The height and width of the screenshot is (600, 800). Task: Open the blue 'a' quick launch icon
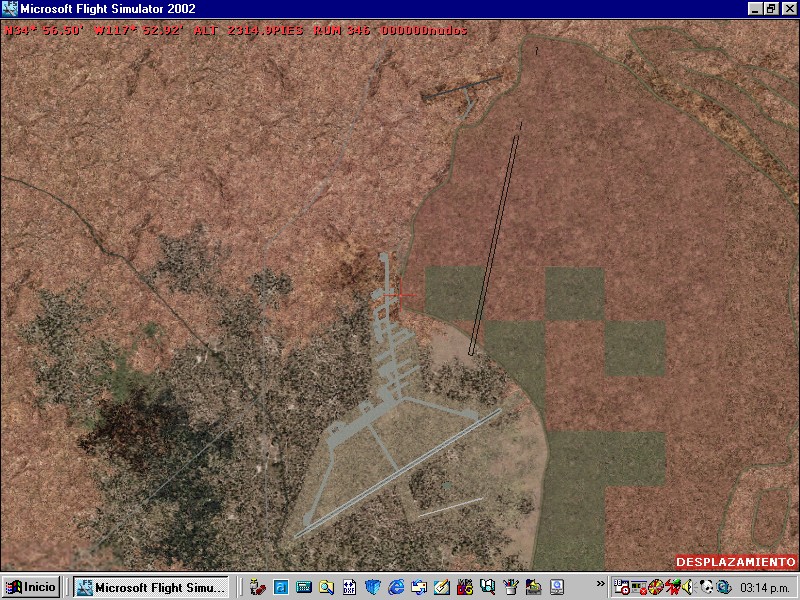coord(280,587)
